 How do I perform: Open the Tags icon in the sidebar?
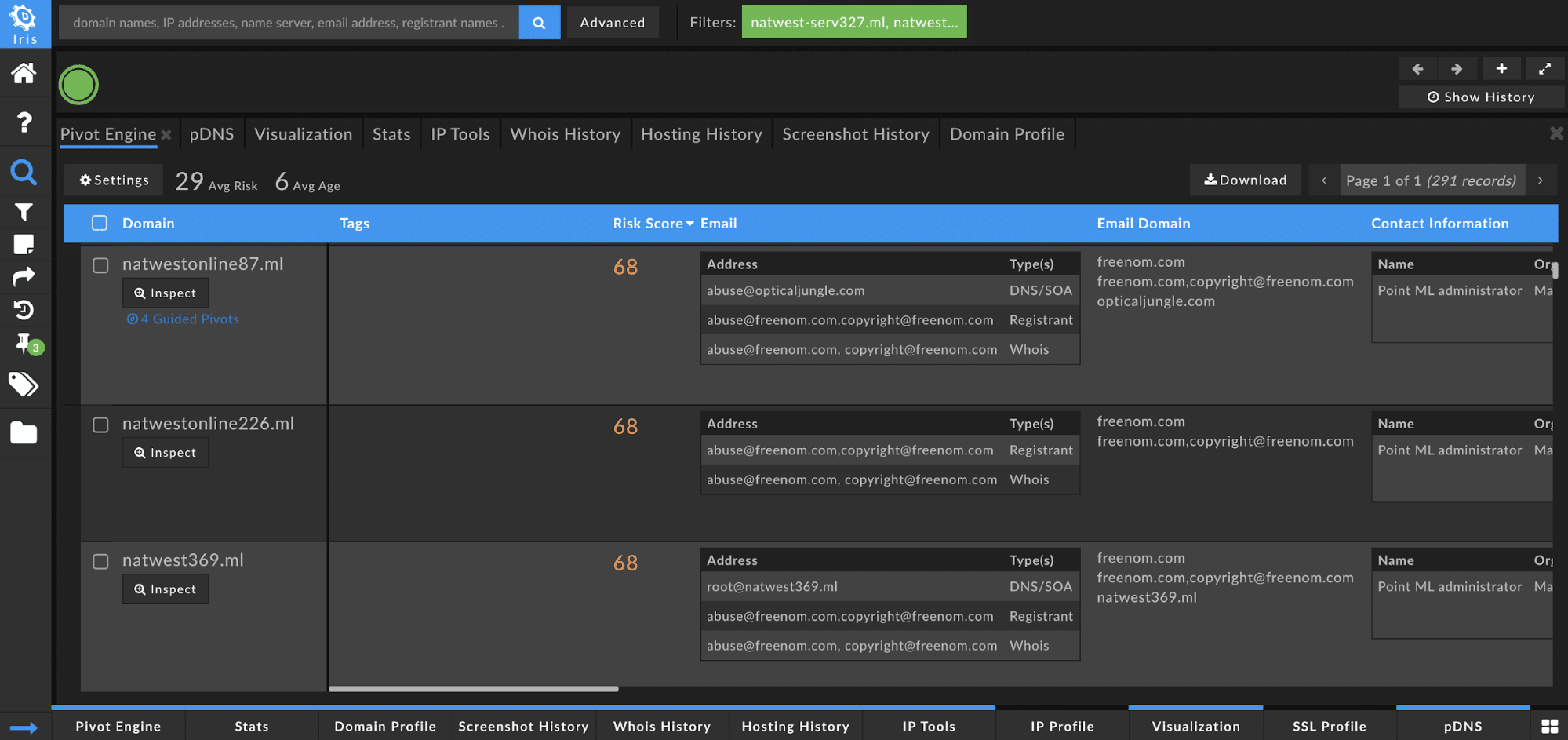(x=24, y=385)
